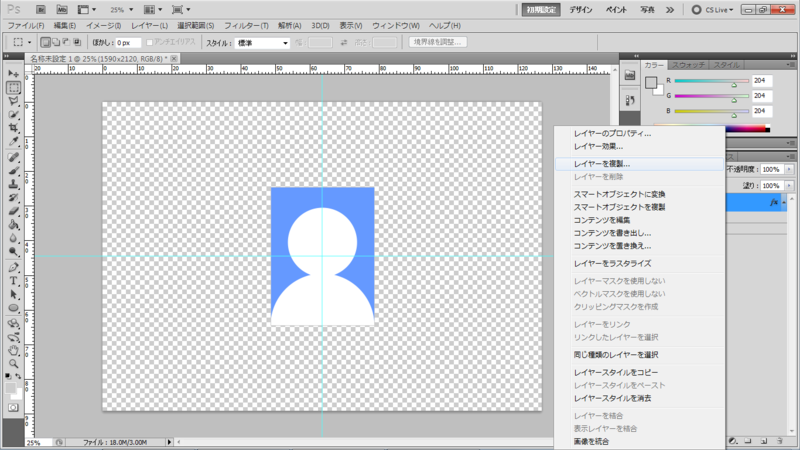Expand the CS Live dropdown

tap(713, 10)
